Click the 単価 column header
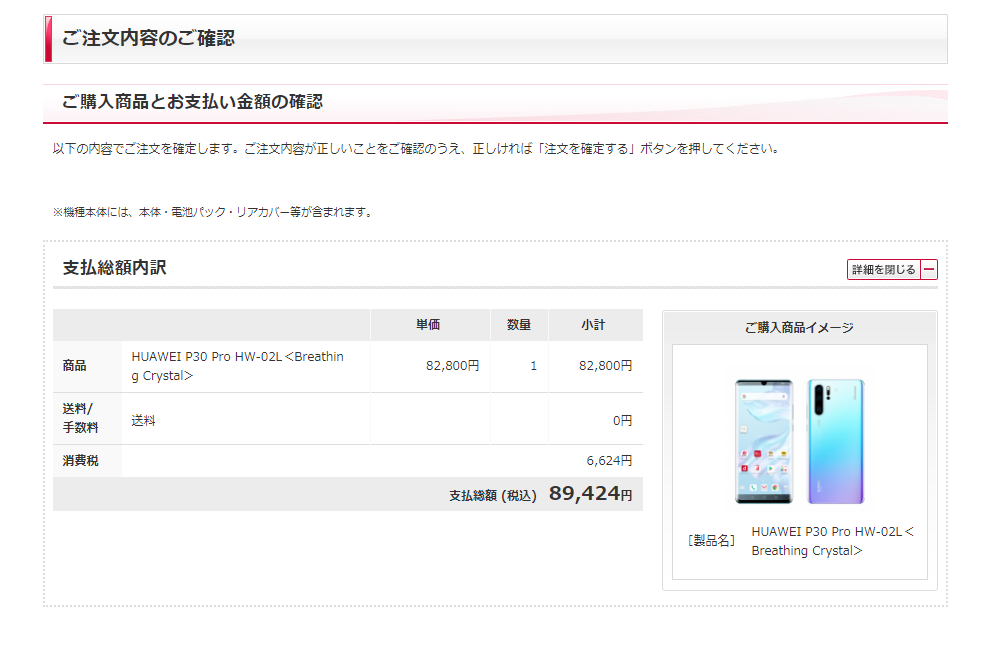The image size is (986, 646). tap(428, 325)
